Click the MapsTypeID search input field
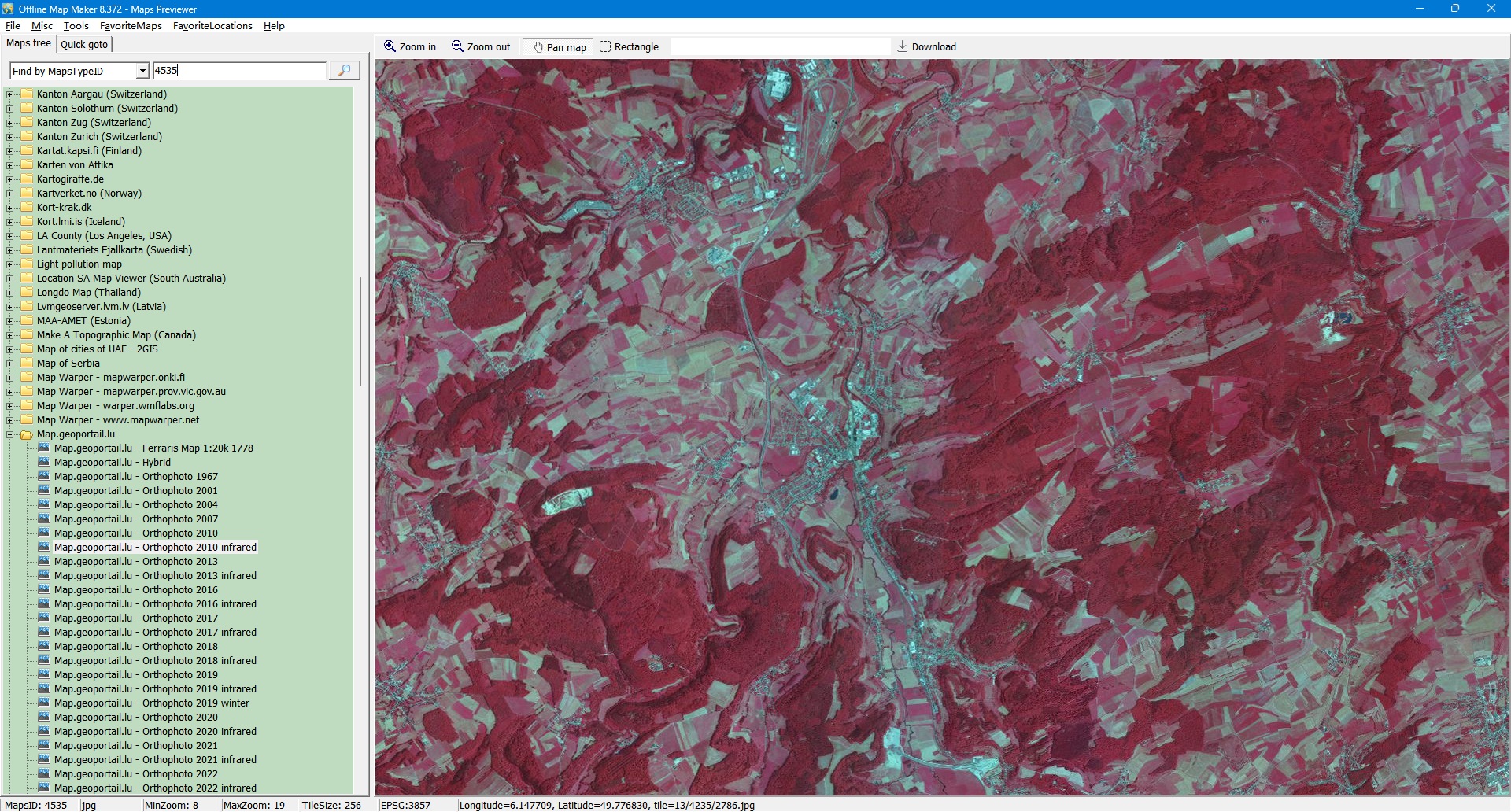 point(239,71)
